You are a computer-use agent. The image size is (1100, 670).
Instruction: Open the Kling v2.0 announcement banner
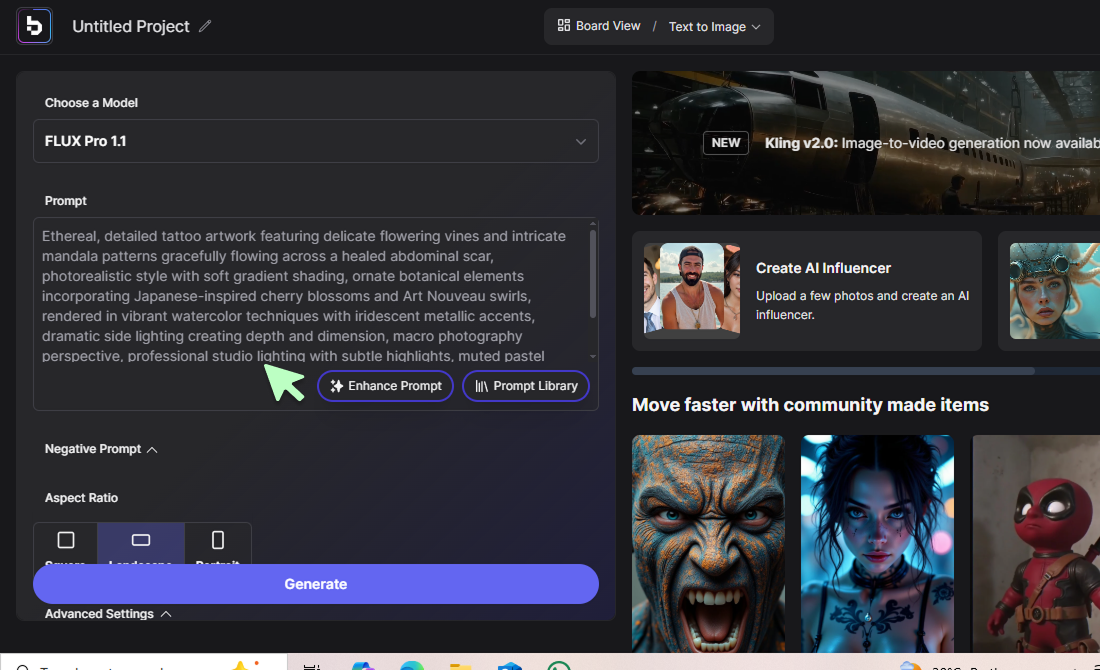click(866, 143)
